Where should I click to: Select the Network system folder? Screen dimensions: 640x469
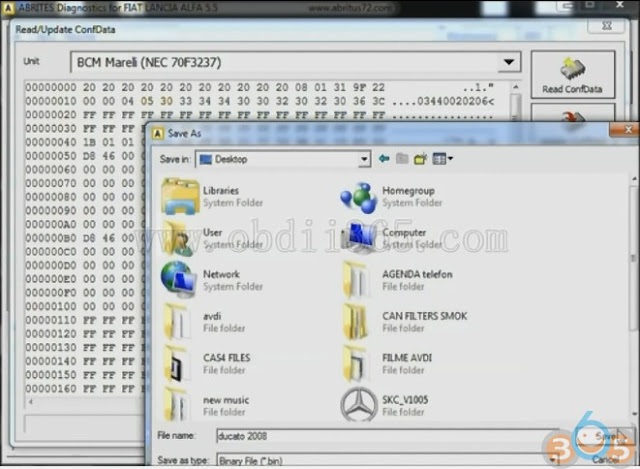click(212, 280)
